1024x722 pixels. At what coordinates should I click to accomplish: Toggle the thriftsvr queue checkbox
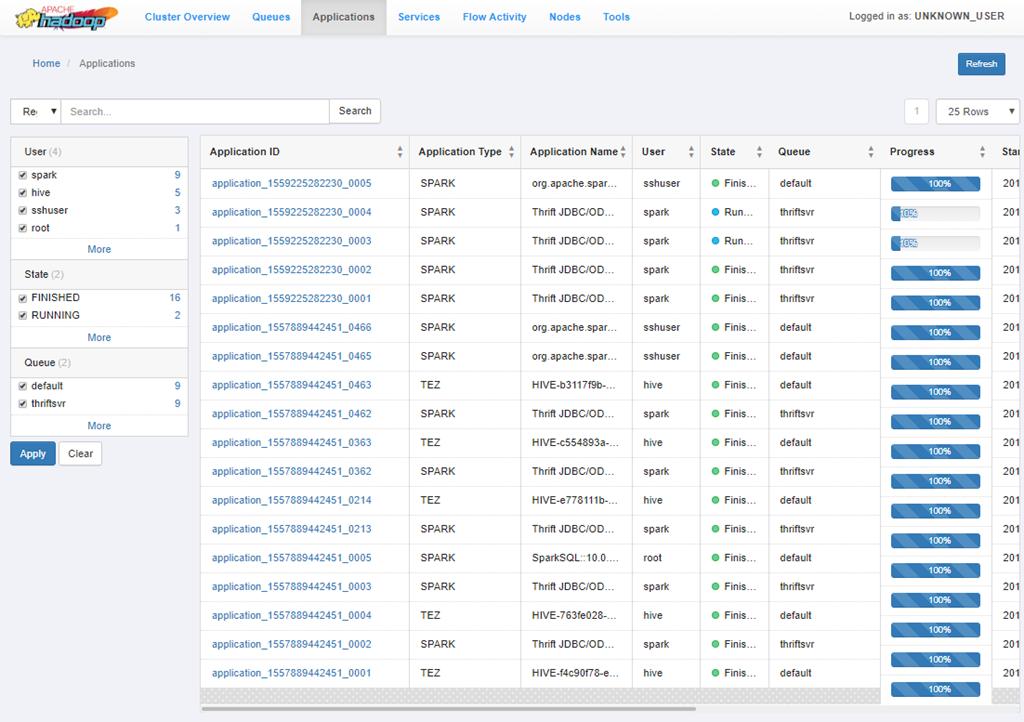[x=23, y=404]
